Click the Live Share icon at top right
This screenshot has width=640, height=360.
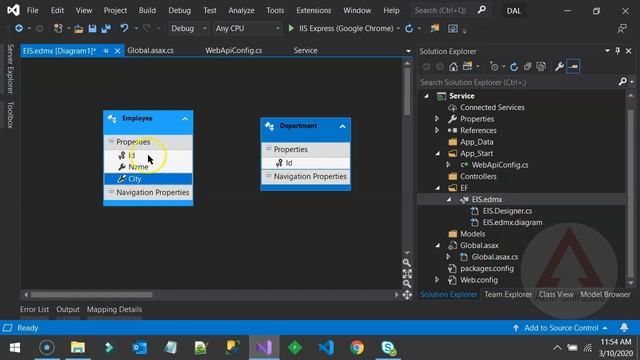(x=622, y=28)
